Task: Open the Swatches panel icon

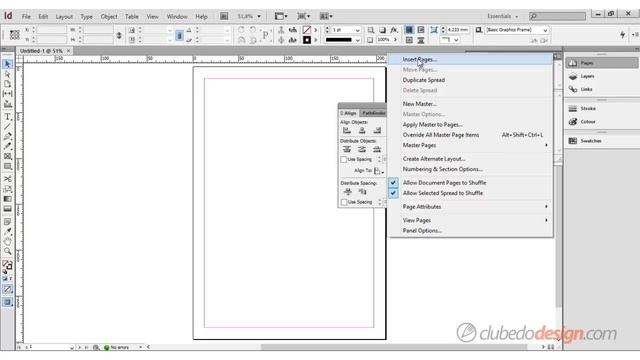Action: point(573,141)
